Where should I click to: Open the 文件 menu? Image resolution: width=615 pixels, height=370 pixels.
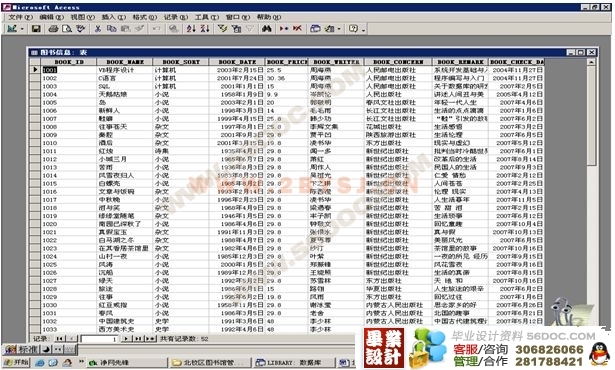coord(20,17)
